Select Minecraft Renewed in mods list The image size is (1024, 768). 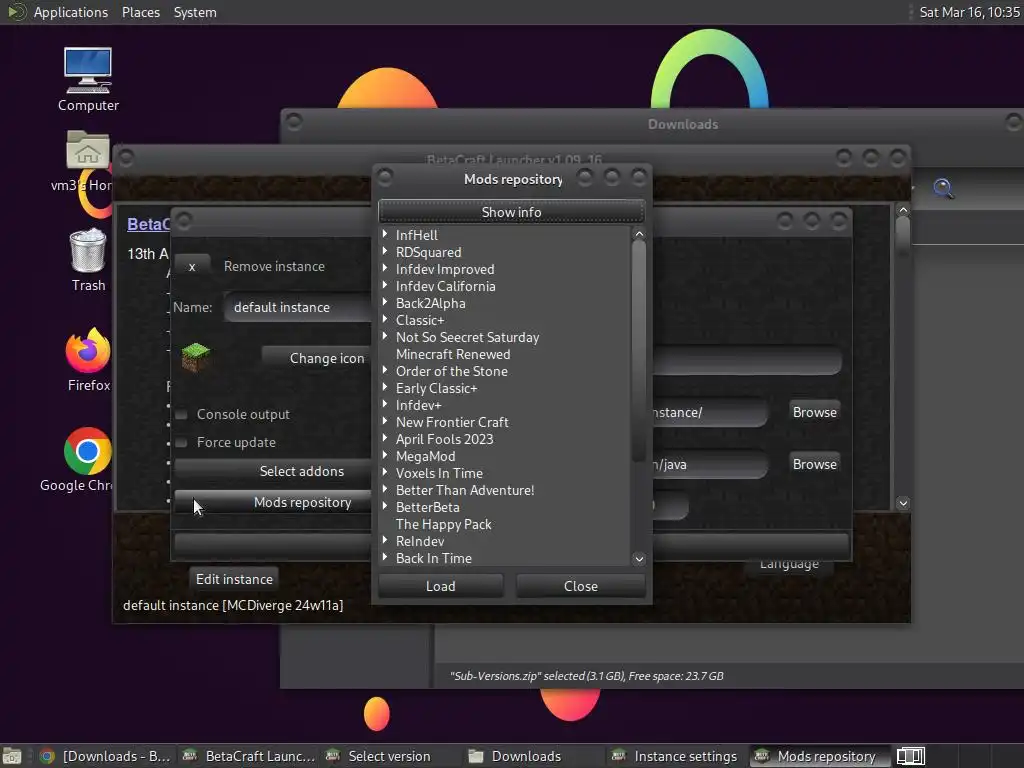[x=453, y=354]
